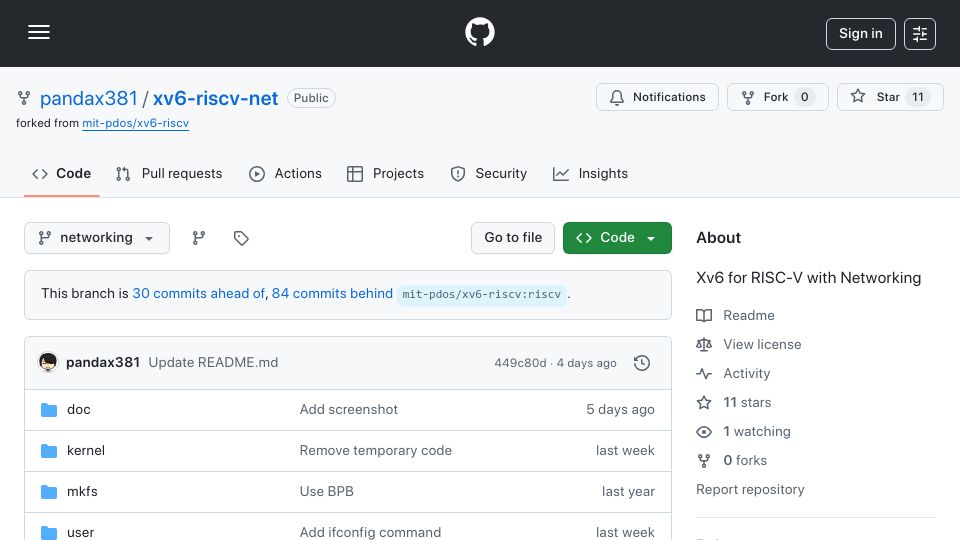
Task: Open pandax381 author link in commit row
Action: pos(103,362)
